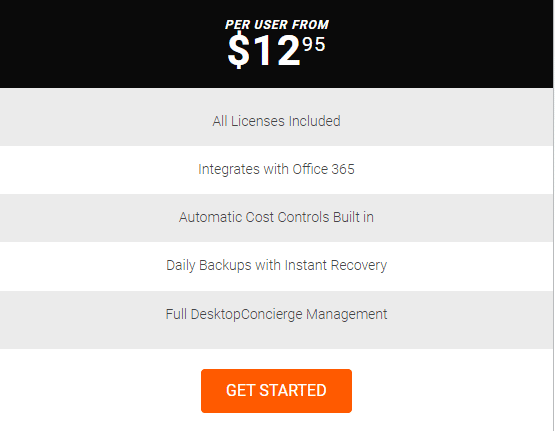Select the Full DesktopConcierge Management row
The width and height of the screenshot is (555, 431).
276,320
